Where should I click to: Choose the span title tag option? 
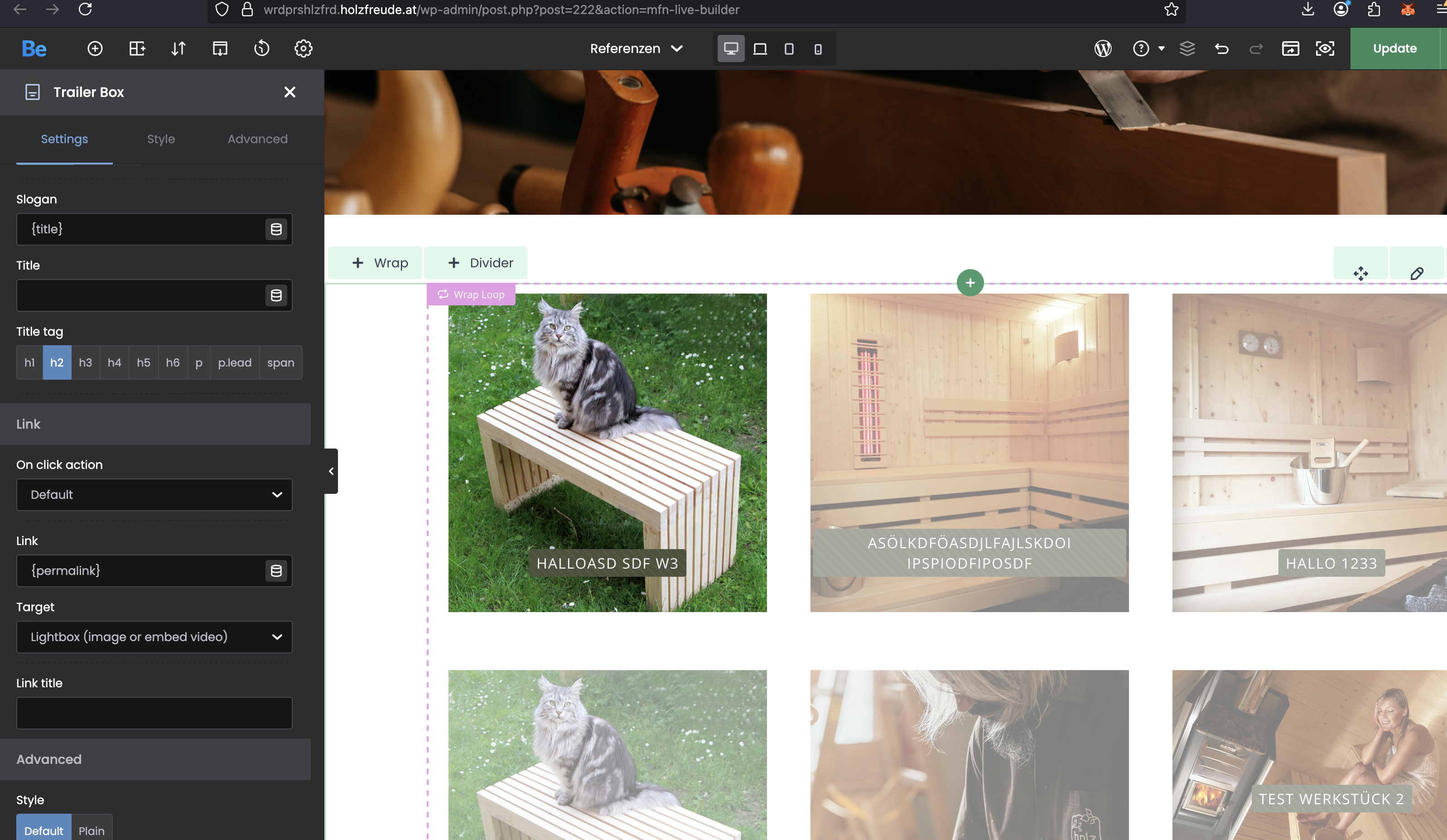[280, 362]
